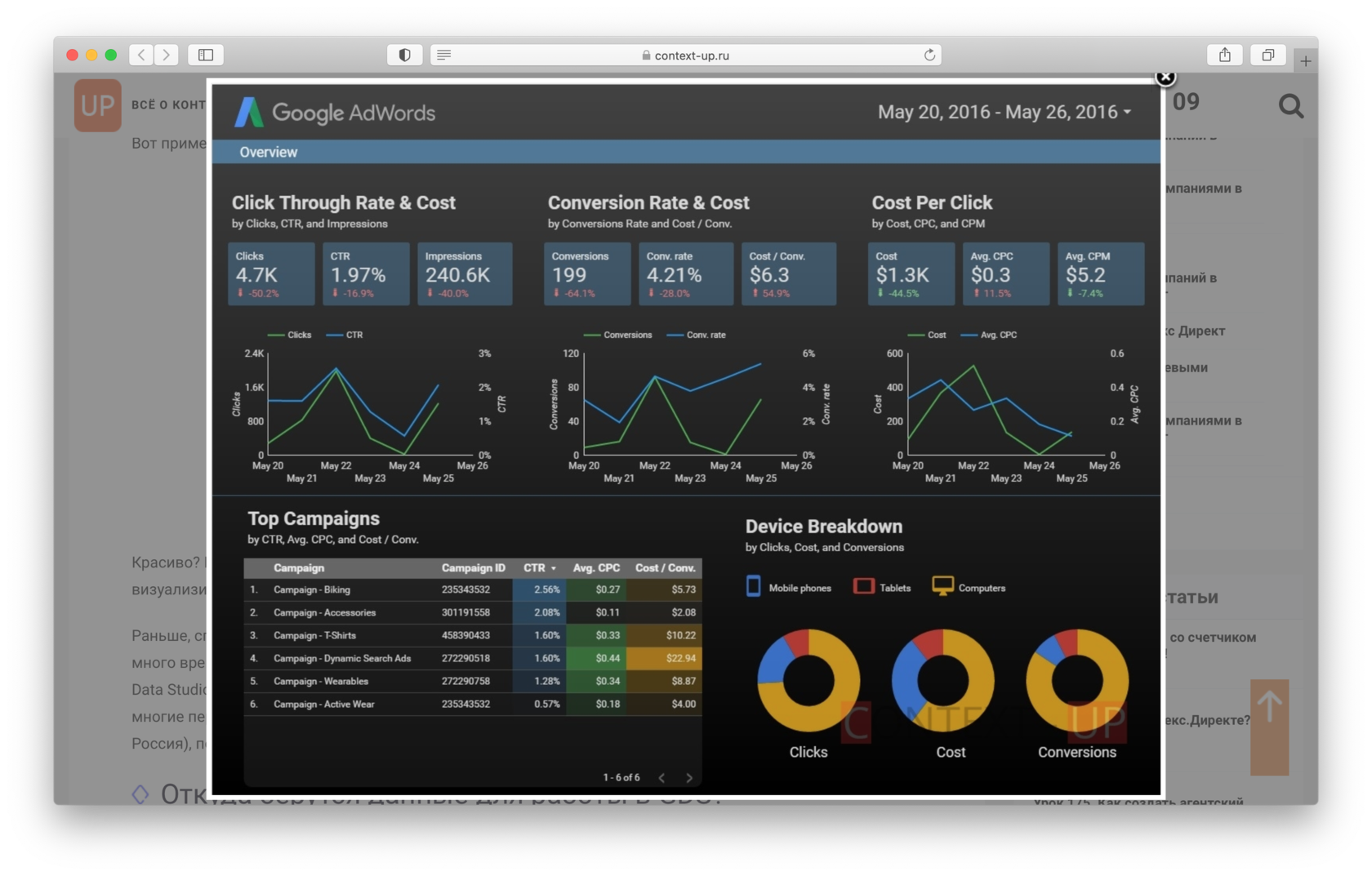1372x876 pixels.
Task: Open Reader view icon in address bar
Action: click(x=444, y=55)
